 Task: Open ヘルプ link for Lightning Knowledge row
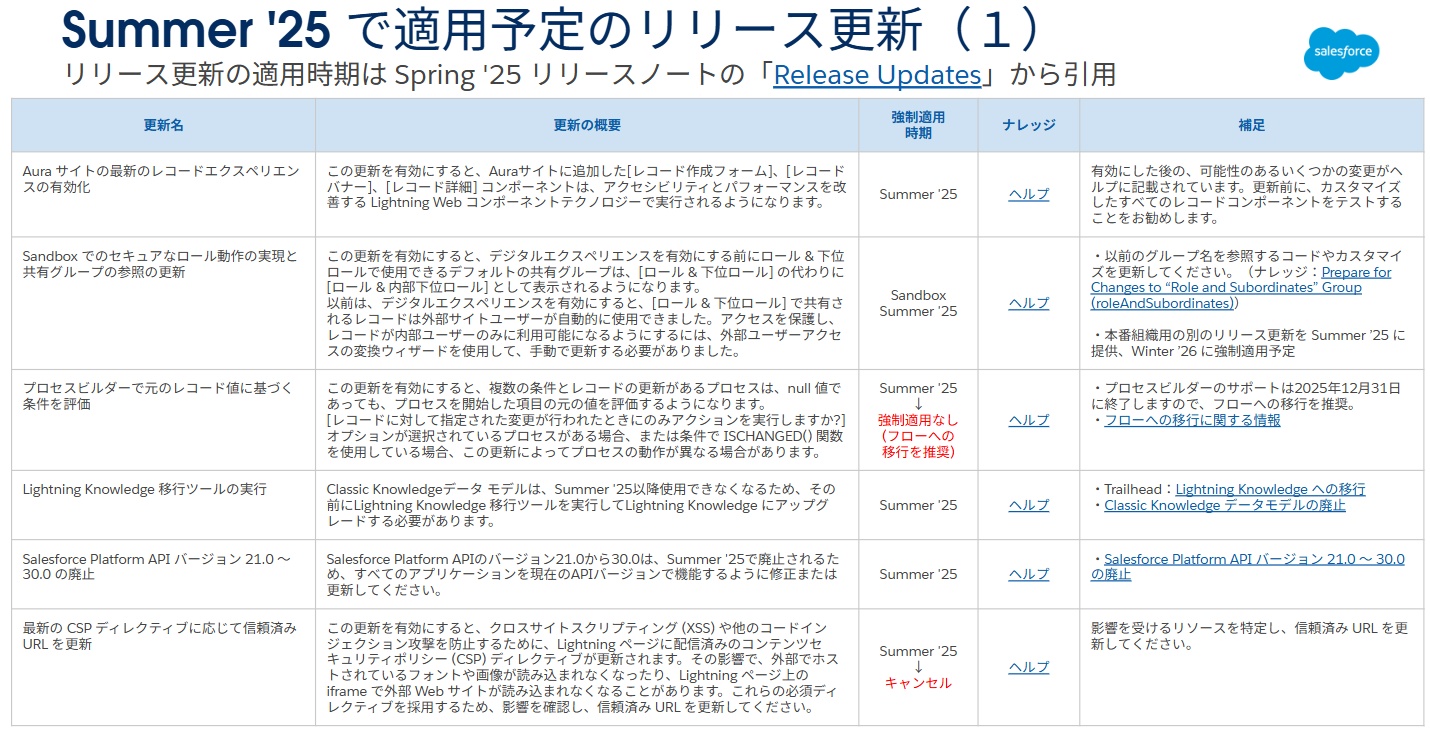coord(1028,505)
